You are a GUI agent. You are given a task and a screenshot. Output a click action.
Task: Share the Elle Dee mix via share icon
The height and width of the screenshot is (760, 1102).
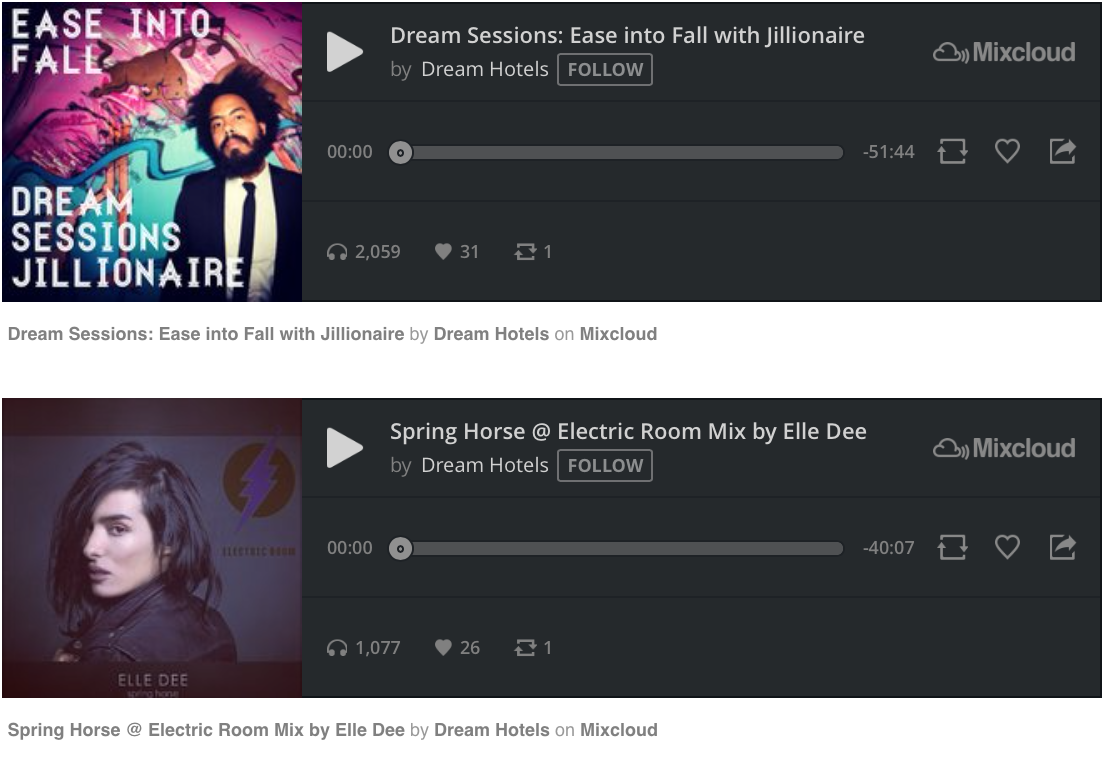1063,547
